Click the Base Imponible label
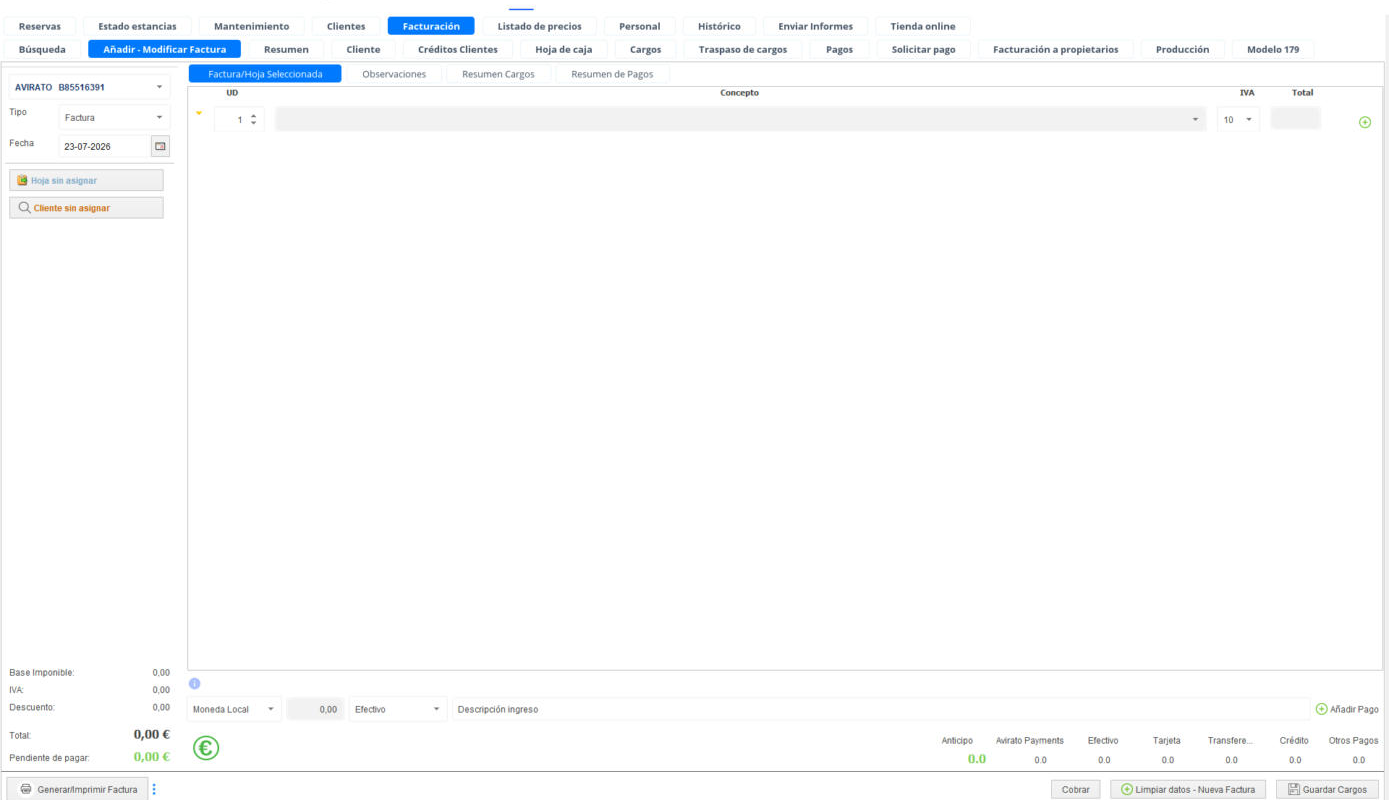This screenshot has width=1389, height=800. click(41, 673)
